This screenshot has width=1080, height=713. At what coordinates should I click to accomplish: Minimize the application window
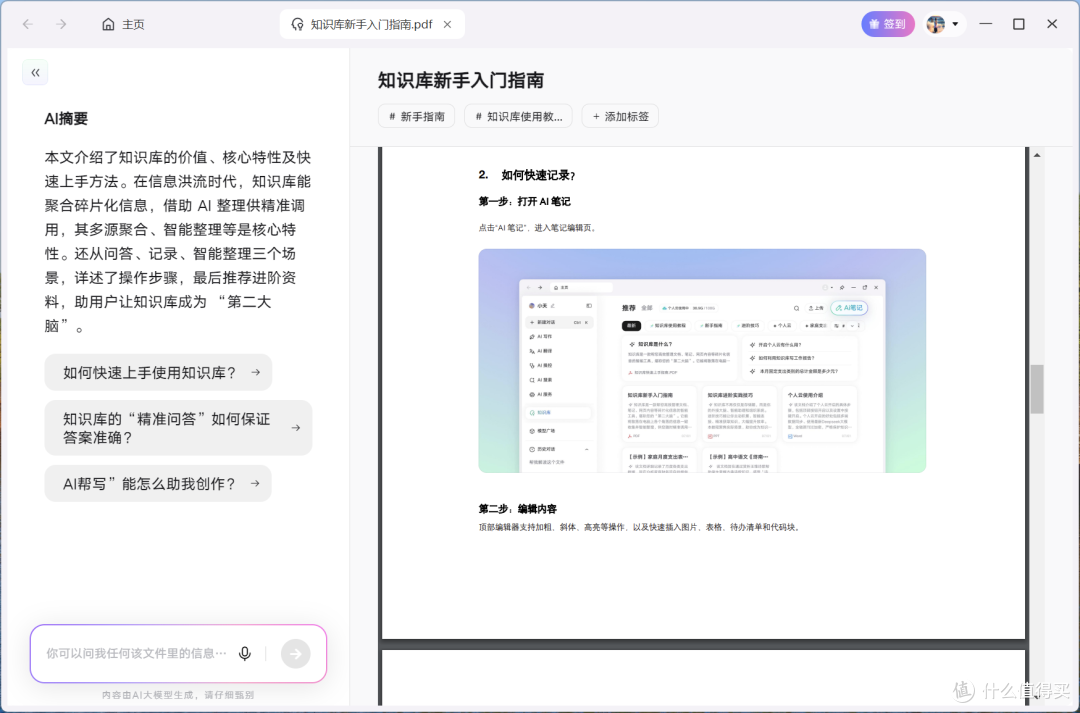click(986, 24)
